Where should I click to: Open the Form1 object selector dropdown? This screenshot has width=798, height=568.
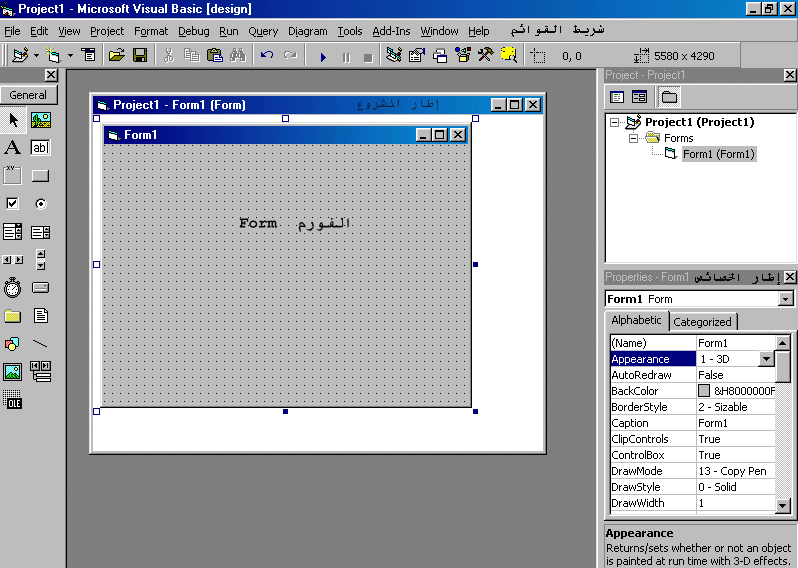(x=785, y=299)
